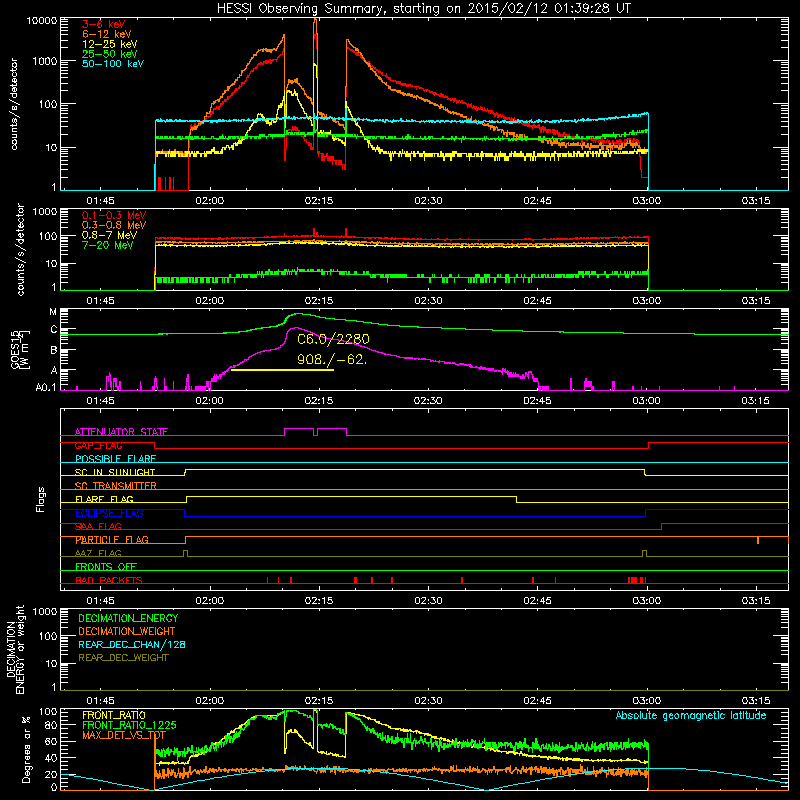Click the SC_IN_SUNLIGHT flag label

[115, 472]
